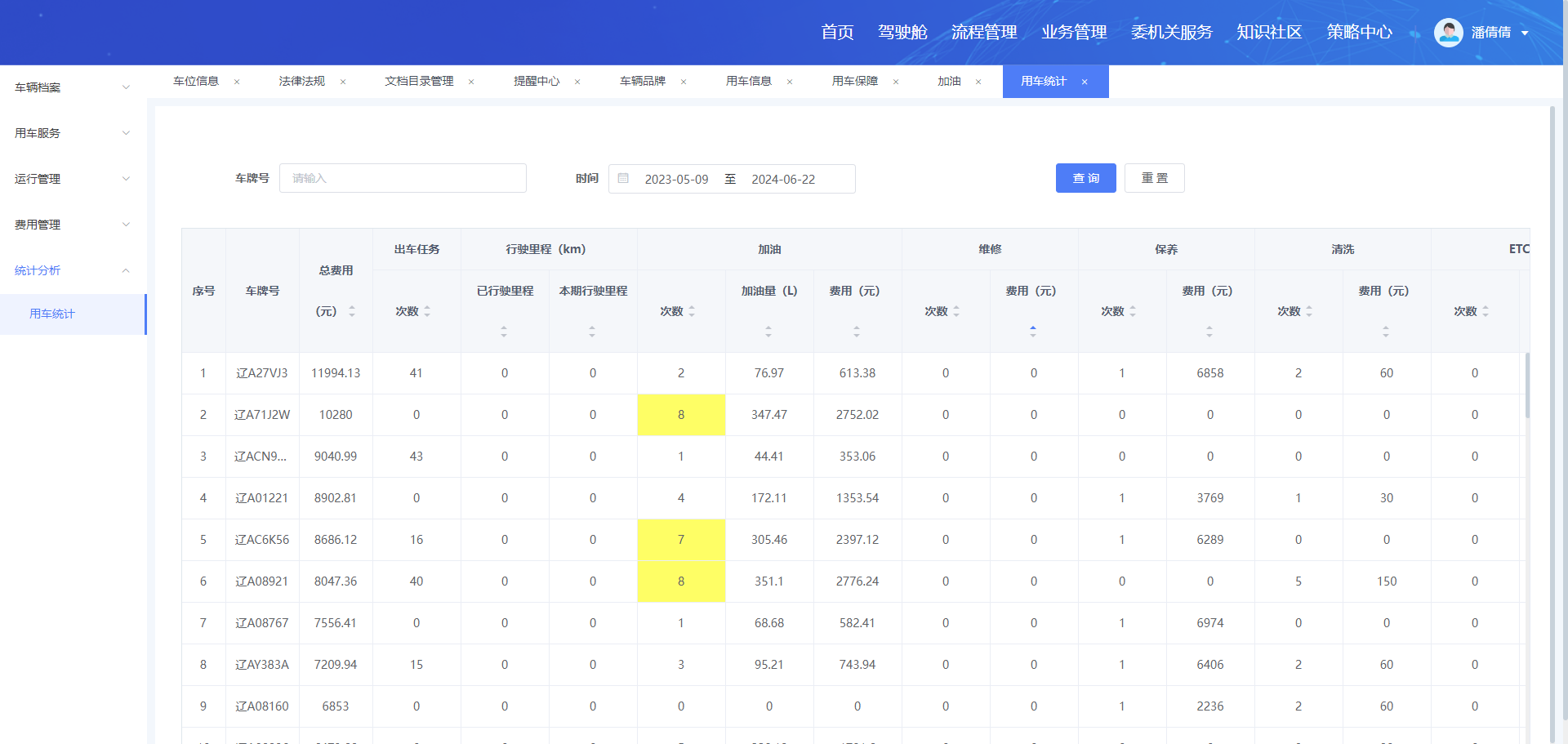Expand the 运行管理 sidebar menu
Viewport: 1568px width, 744px height.
73,179
